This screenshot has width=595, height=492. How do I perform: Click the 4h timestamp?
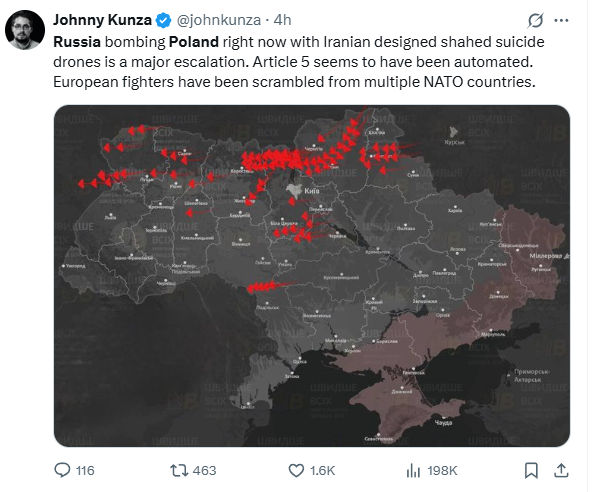(282, 20)
